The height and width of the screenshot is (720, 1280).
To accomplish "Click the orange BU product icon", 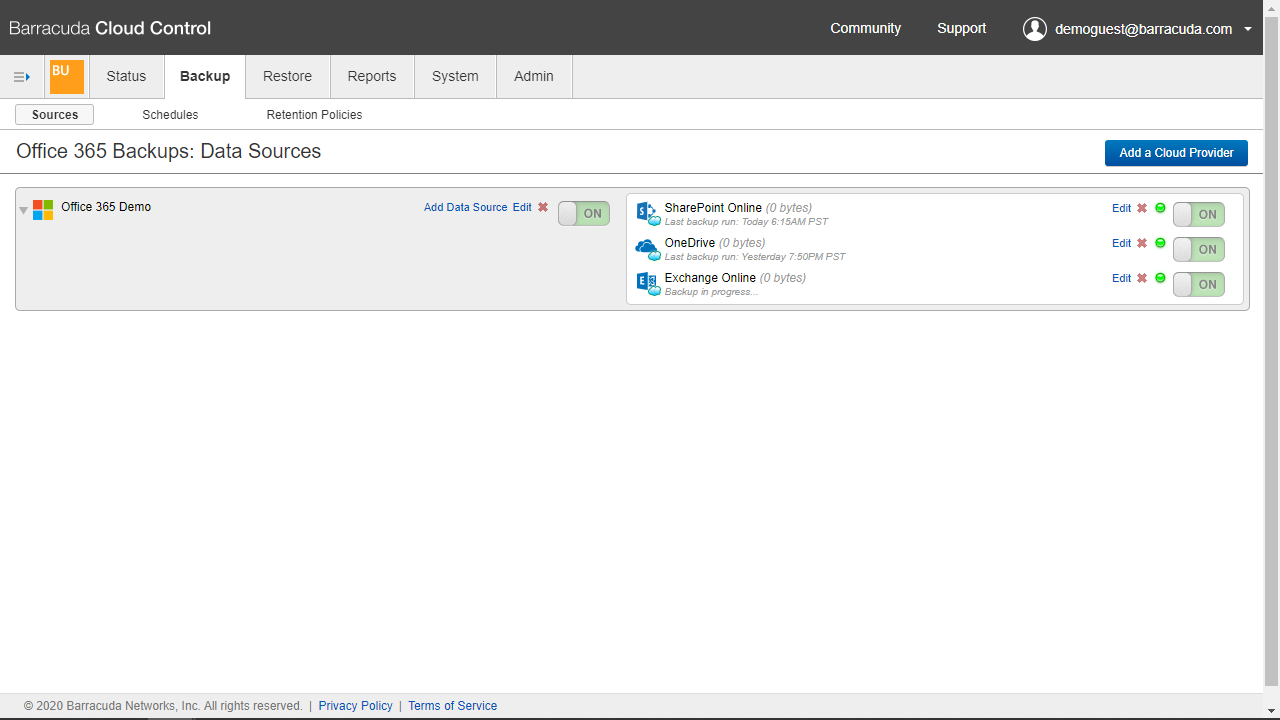I will (x=67, y=77).
